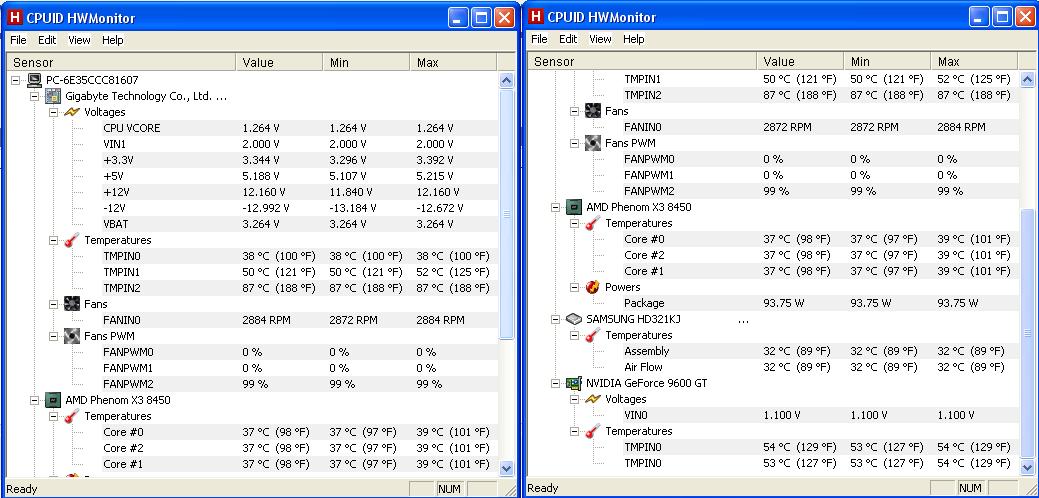The image size is (1039, 498).
Task: Open the Edit menu in right window
Action: tap(569, 39)
